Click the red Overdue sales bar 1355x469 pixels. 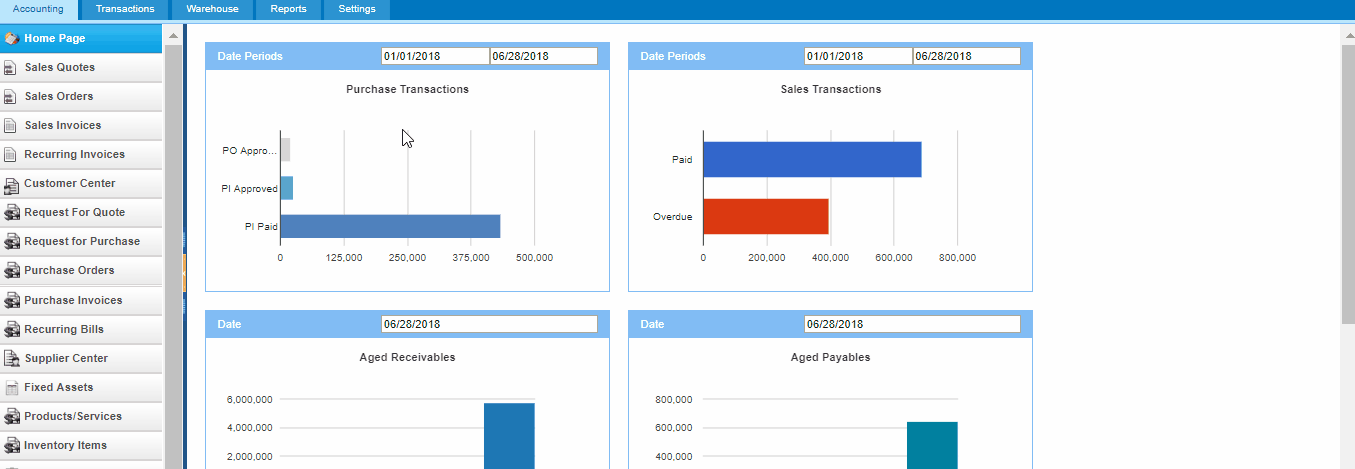(766, 216)
